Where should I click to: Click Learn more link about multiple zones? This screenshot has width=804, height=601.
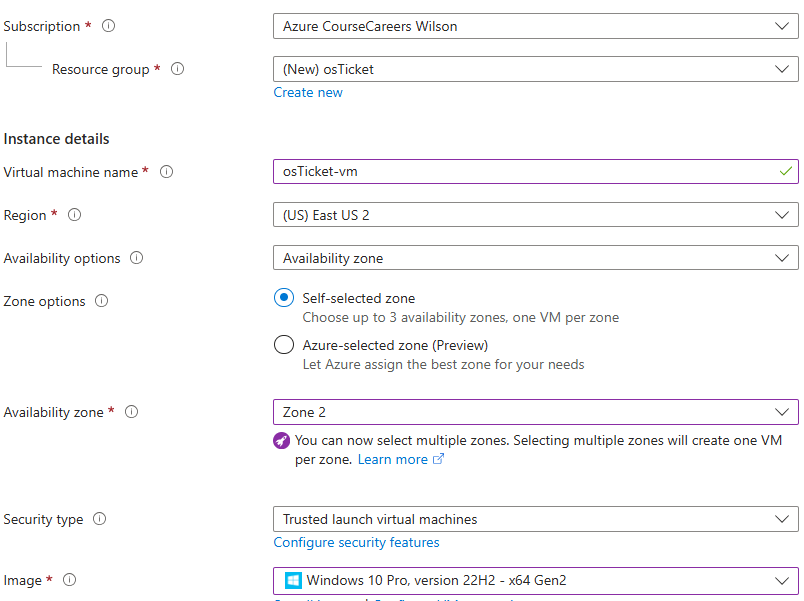coord(393,459)
